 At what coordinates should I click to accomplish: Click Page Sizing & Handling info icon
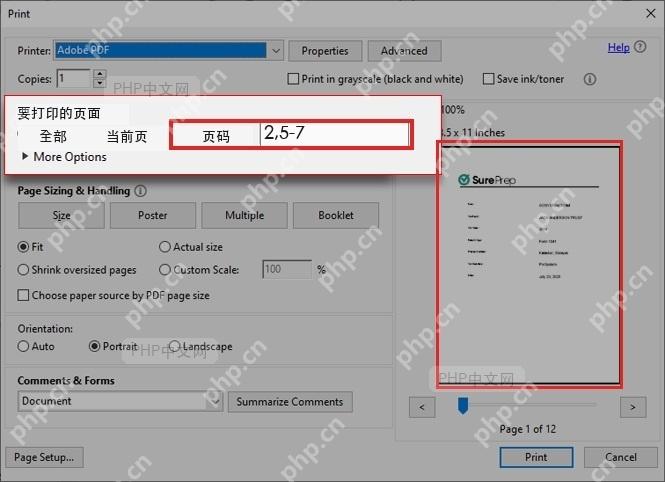140,191
